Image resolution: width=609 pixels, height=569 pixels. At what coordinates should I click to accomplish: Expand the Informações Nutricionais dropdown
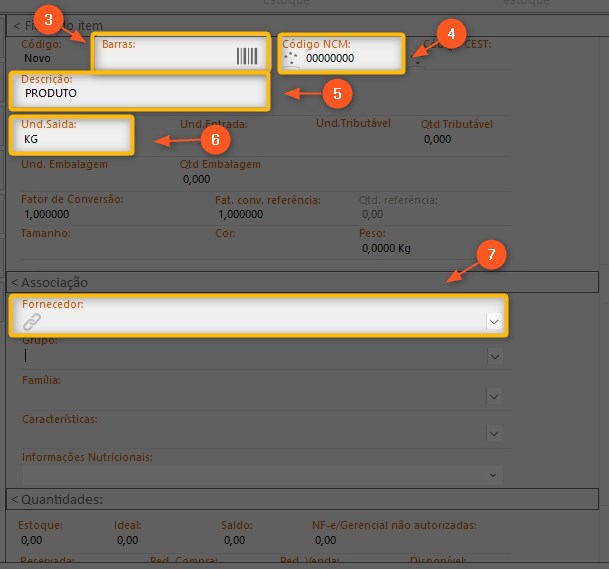(x=494, y=472)
